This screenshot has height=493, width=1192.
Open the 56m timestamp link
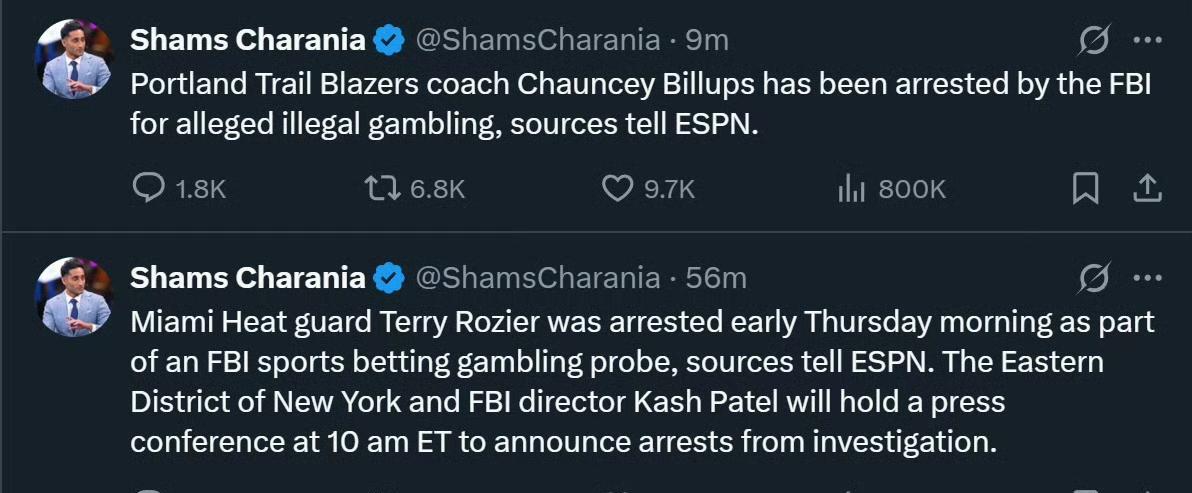pos(716,278)
